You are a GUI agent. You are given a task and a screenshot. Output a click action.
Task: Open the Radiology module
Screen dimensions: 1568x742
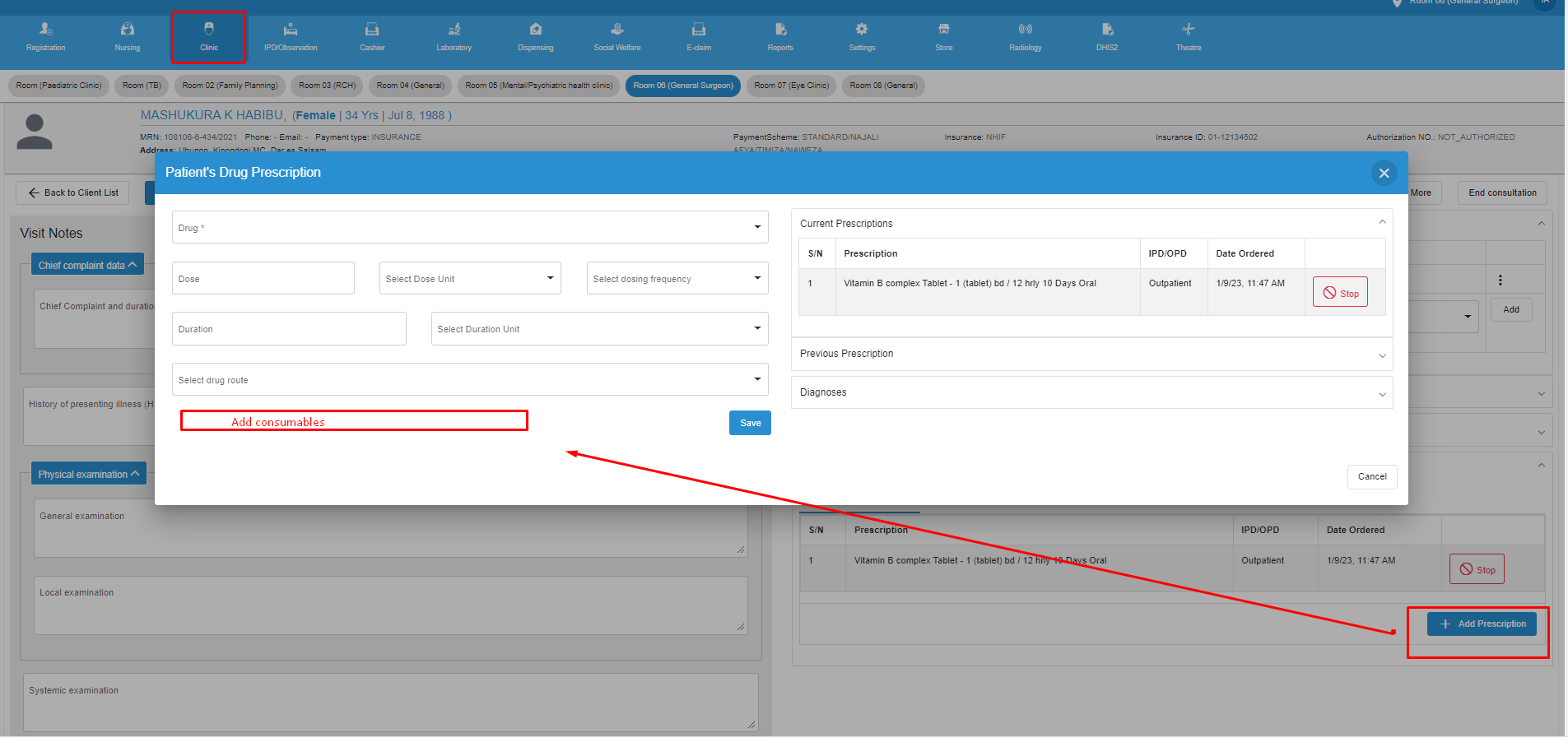tap(1024, 37)
